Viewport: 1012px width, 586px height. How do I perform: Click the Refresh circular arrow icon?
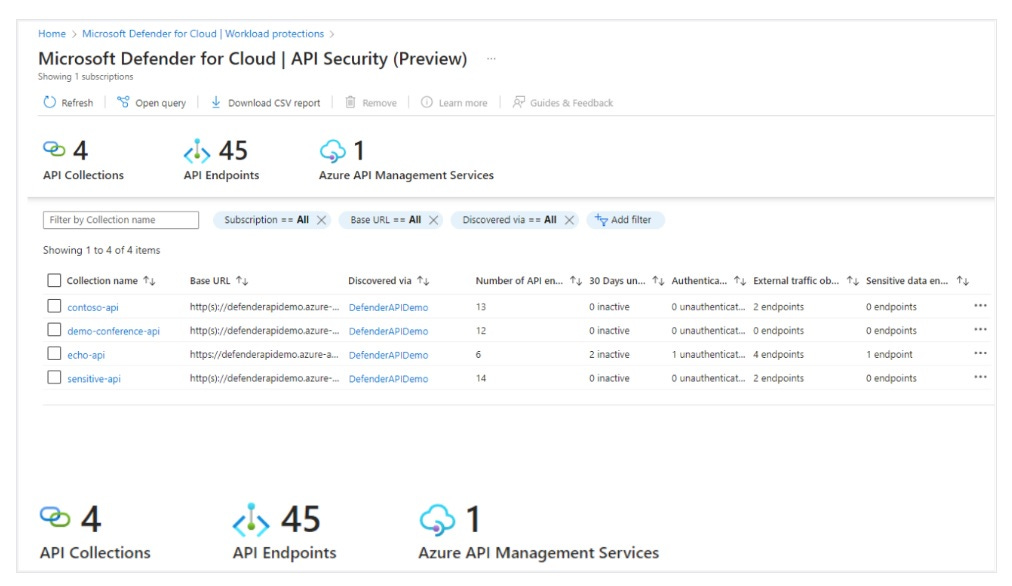(x=50, y=102)
